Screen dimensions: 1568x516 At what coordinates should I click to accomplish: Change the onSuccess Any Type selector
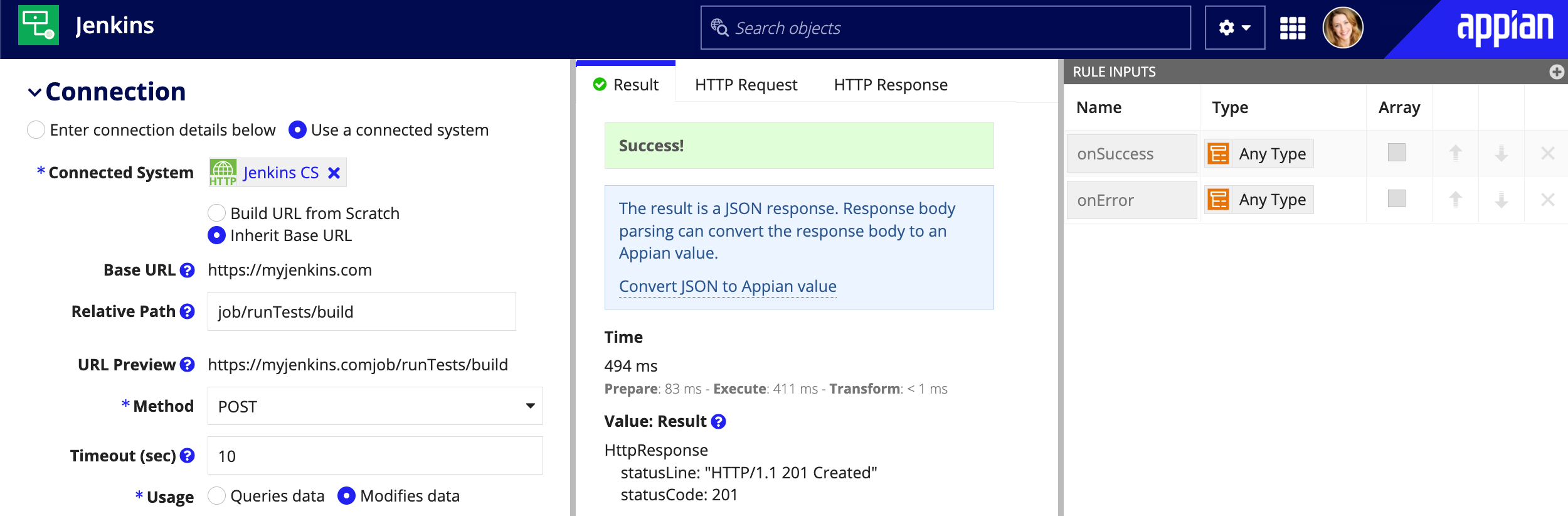point(1259,153)
